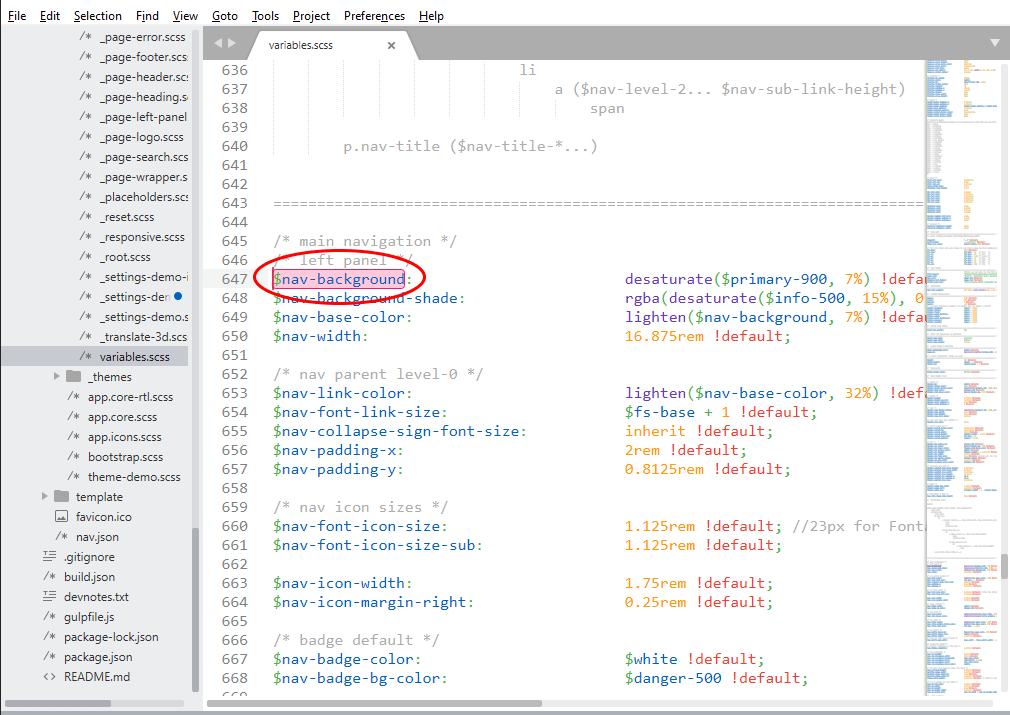Open the tab list dropdown arrow

point(995,43)
